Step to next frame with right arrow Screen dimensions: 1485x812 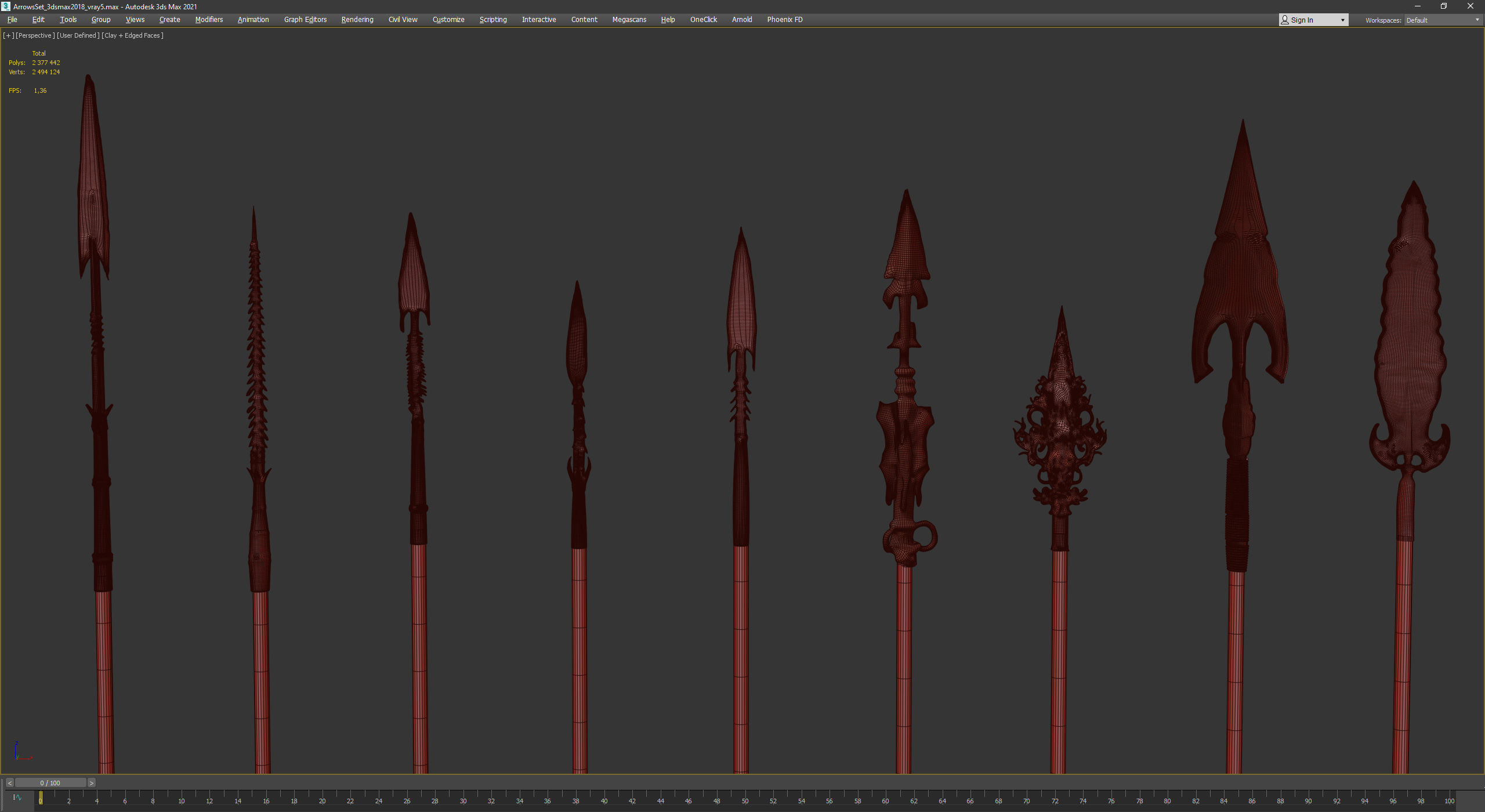[91, 783]
